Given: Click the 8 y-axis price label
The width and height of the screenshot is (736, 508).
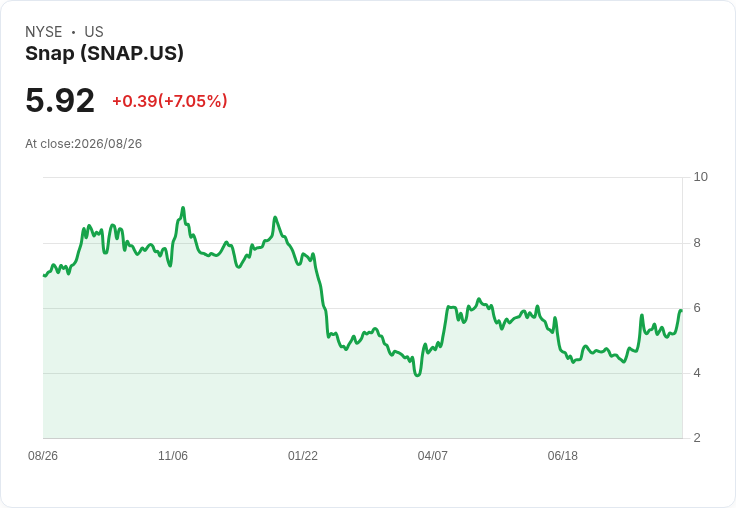Looking at the screenshot, I should tap(697, 243).
